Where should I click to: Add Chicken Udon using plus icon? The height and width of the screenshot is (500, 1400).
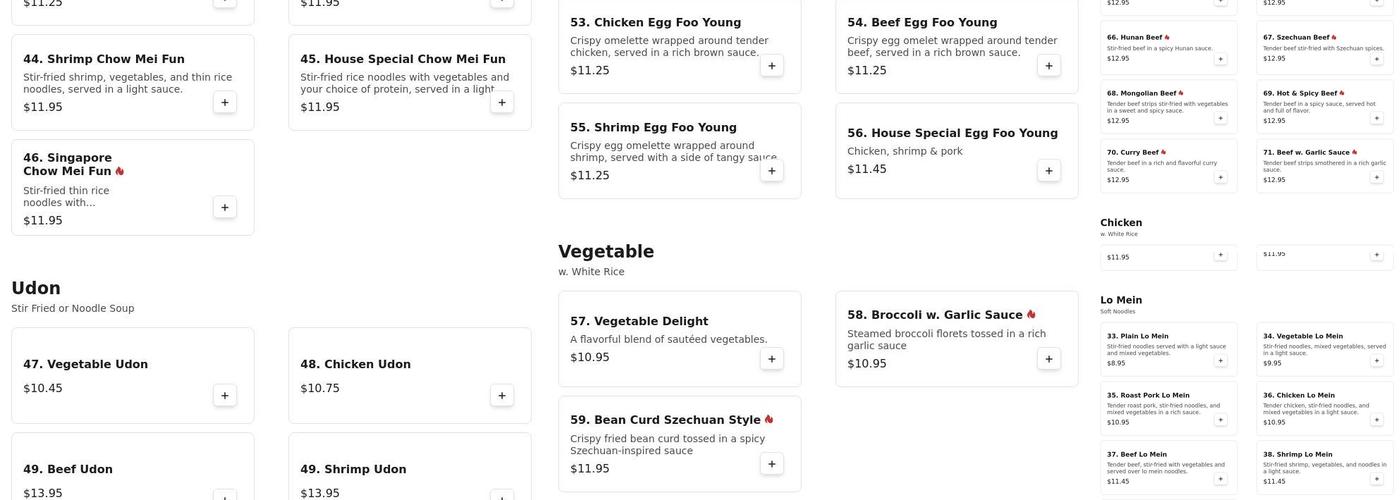click(x=502, y=395)
